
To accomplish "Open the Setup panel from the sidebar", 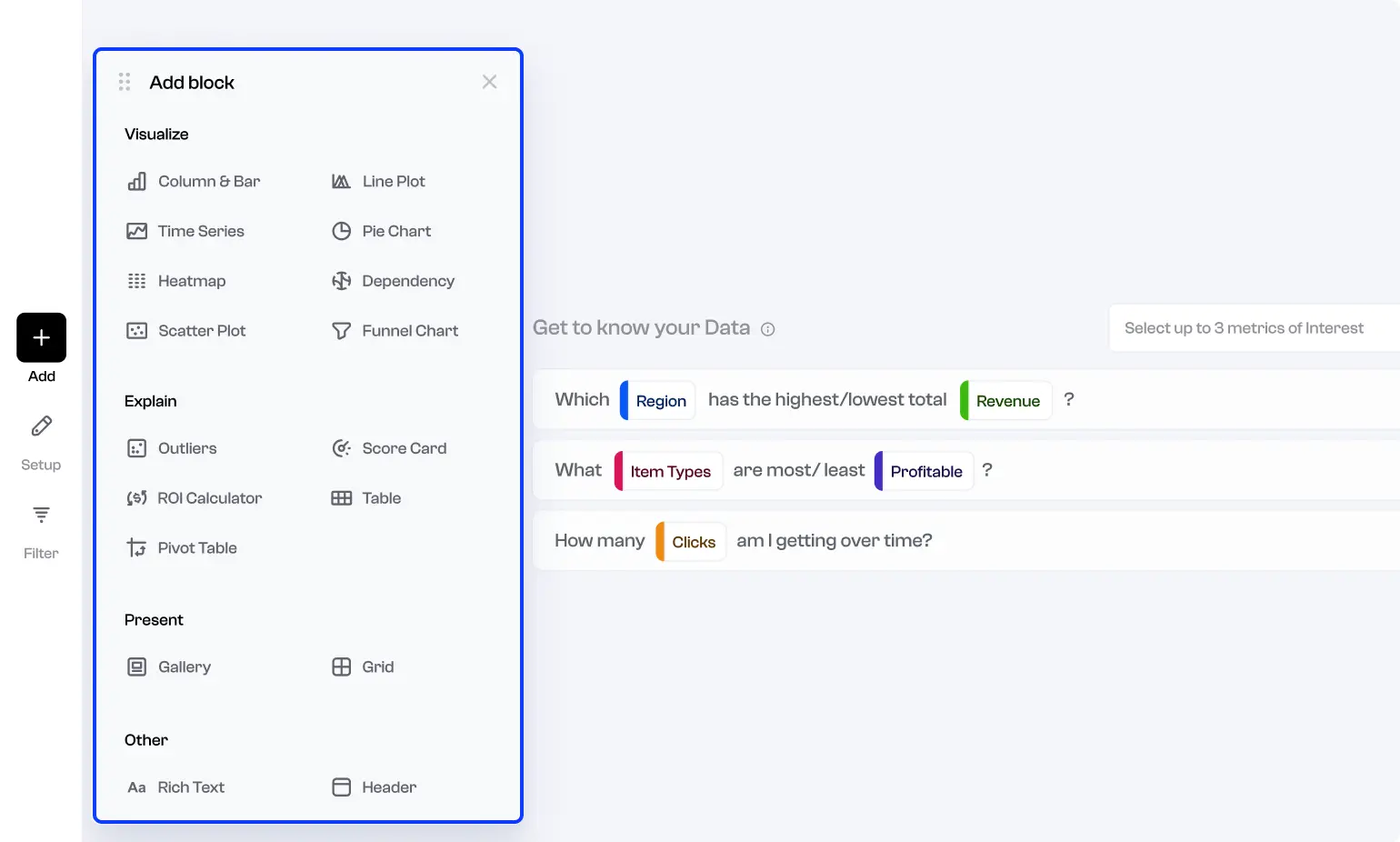I will pos(40,440).
